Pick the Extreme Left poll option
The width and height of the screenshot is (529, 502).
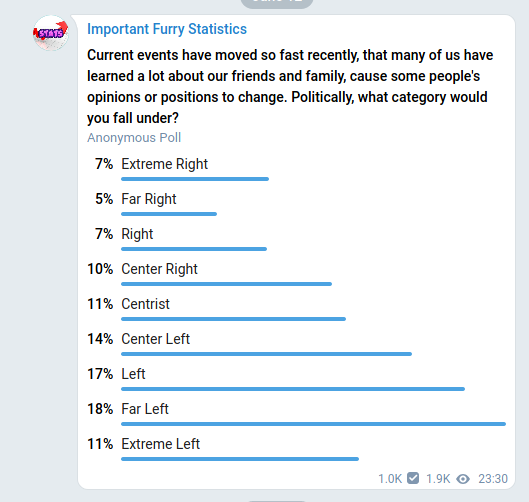pyautogui.click(x=297, y=448)
